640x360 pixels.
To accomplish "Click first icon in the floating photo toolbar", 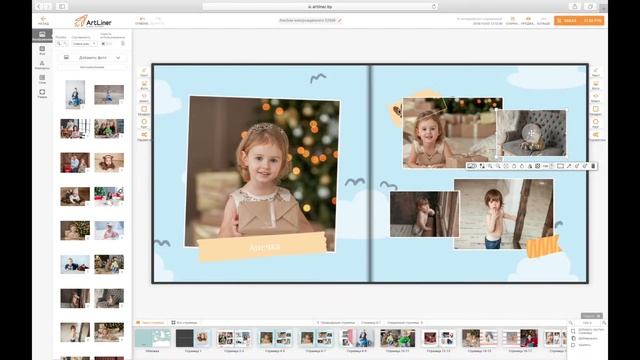I will 471,166.
